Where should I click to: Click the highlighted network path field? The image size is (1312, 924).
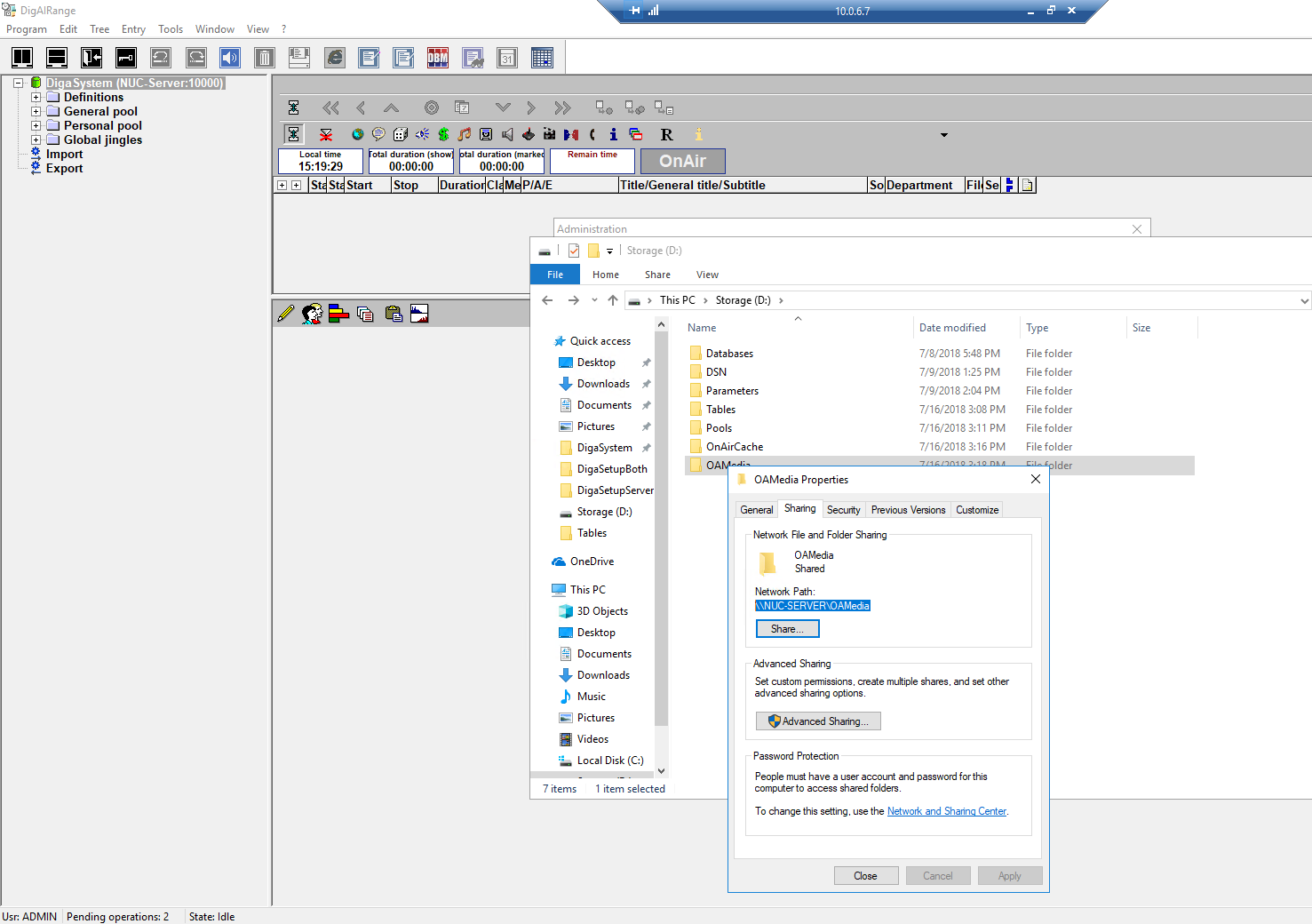click(813, 606)
